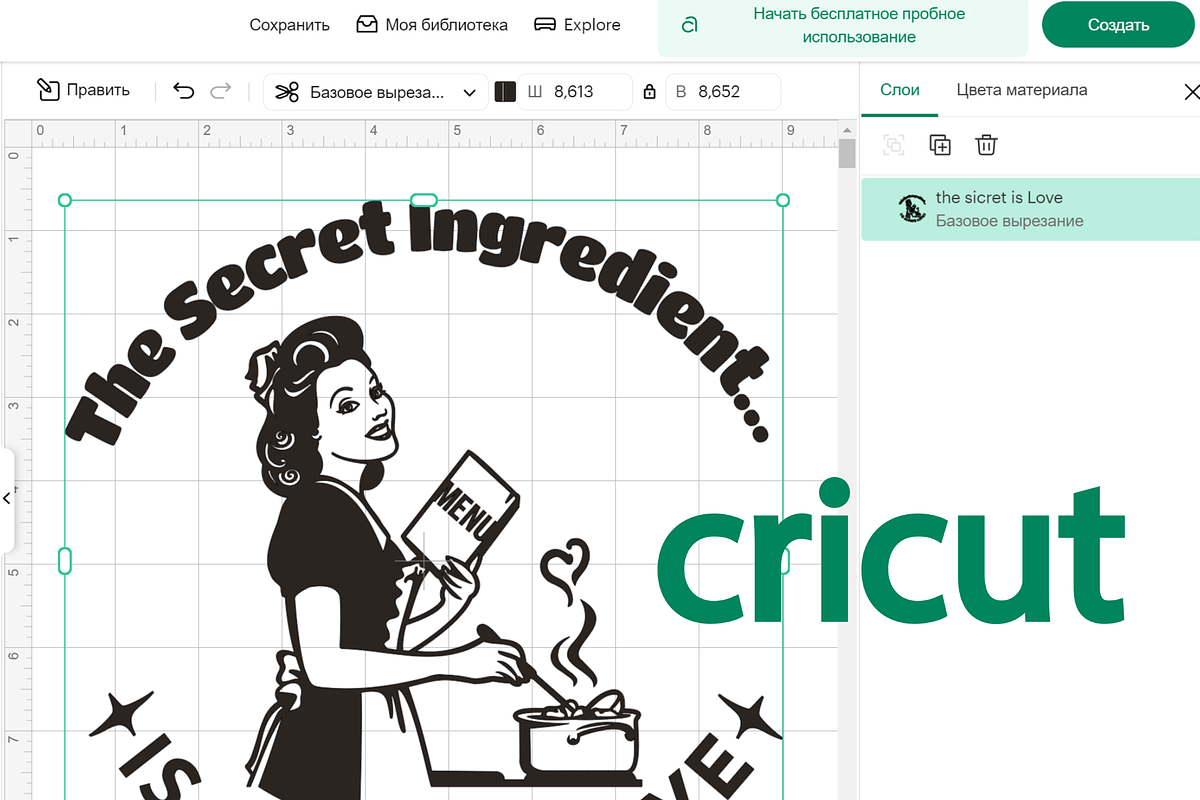
Task: Click the scissors icon in the operation selector
Action: tap(287, 92)
